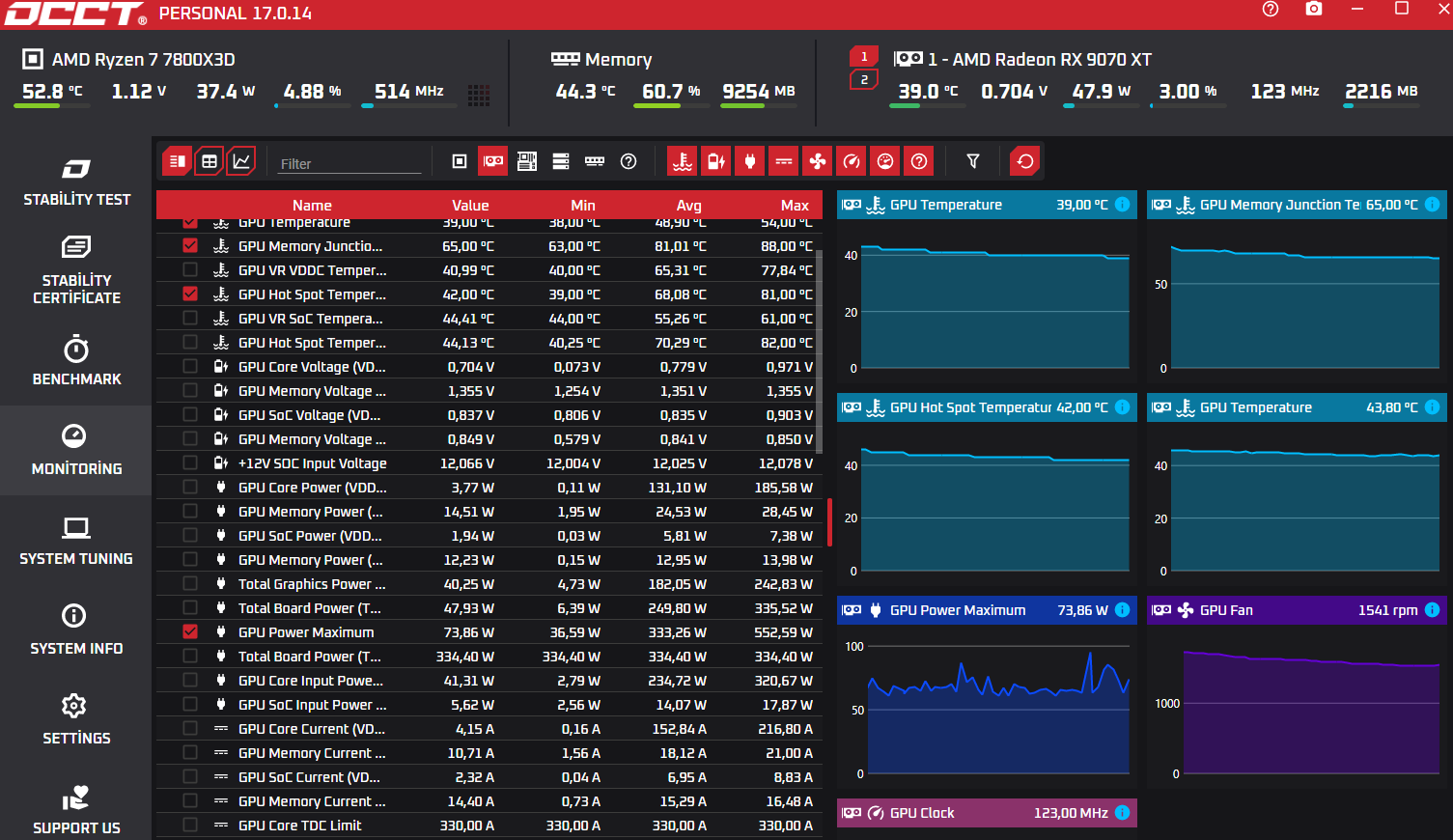Click the GPU Fan graph panel

[1297, 692]
